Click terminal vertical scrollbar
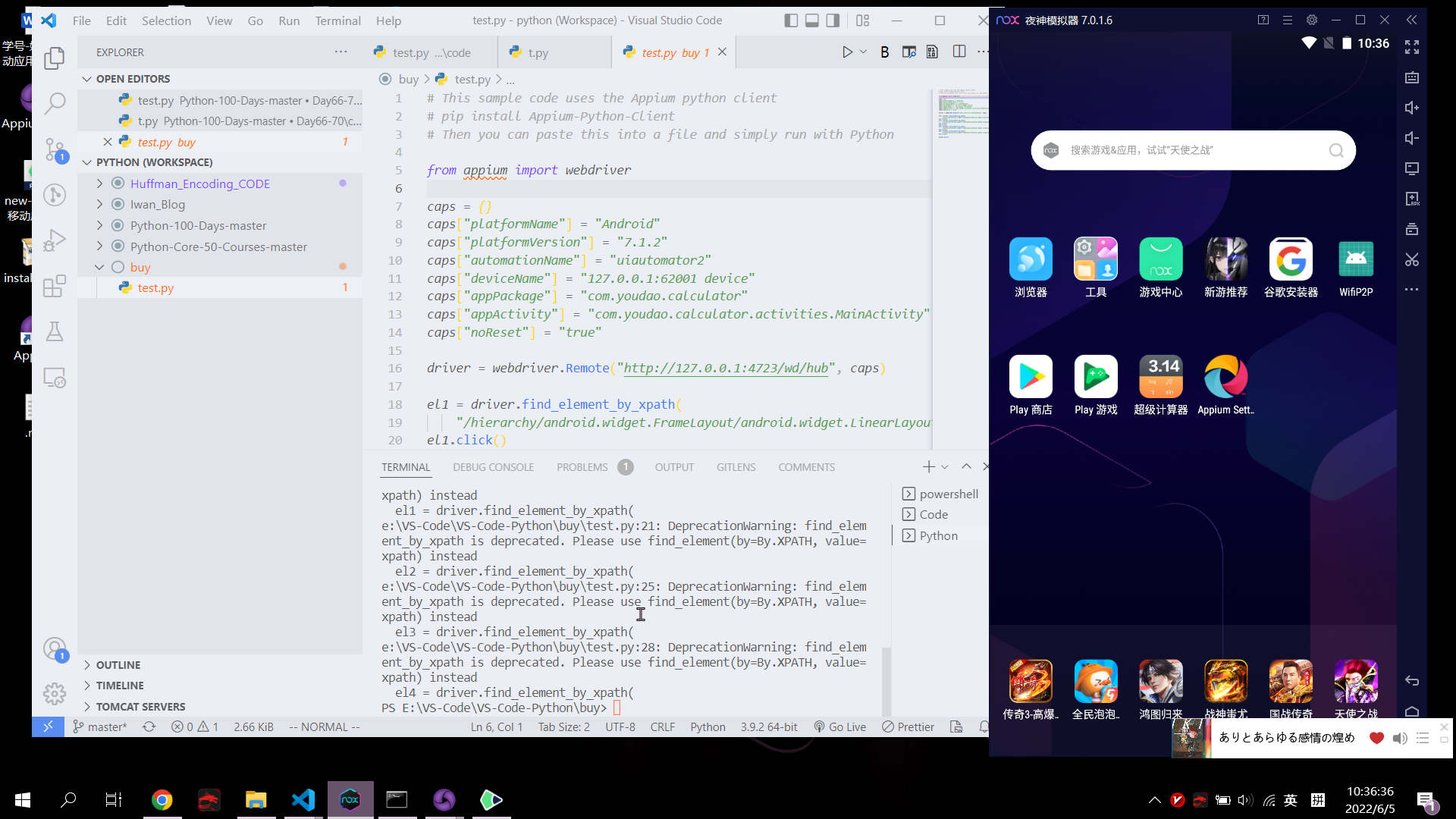 click(886, 681)
